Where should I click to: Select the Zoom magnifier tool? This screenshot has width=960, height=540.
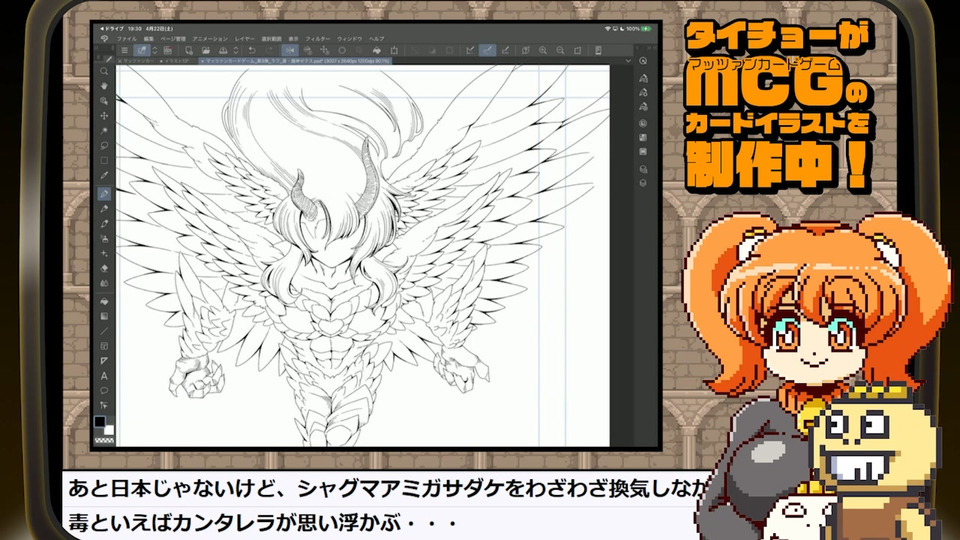click(104, 71)
